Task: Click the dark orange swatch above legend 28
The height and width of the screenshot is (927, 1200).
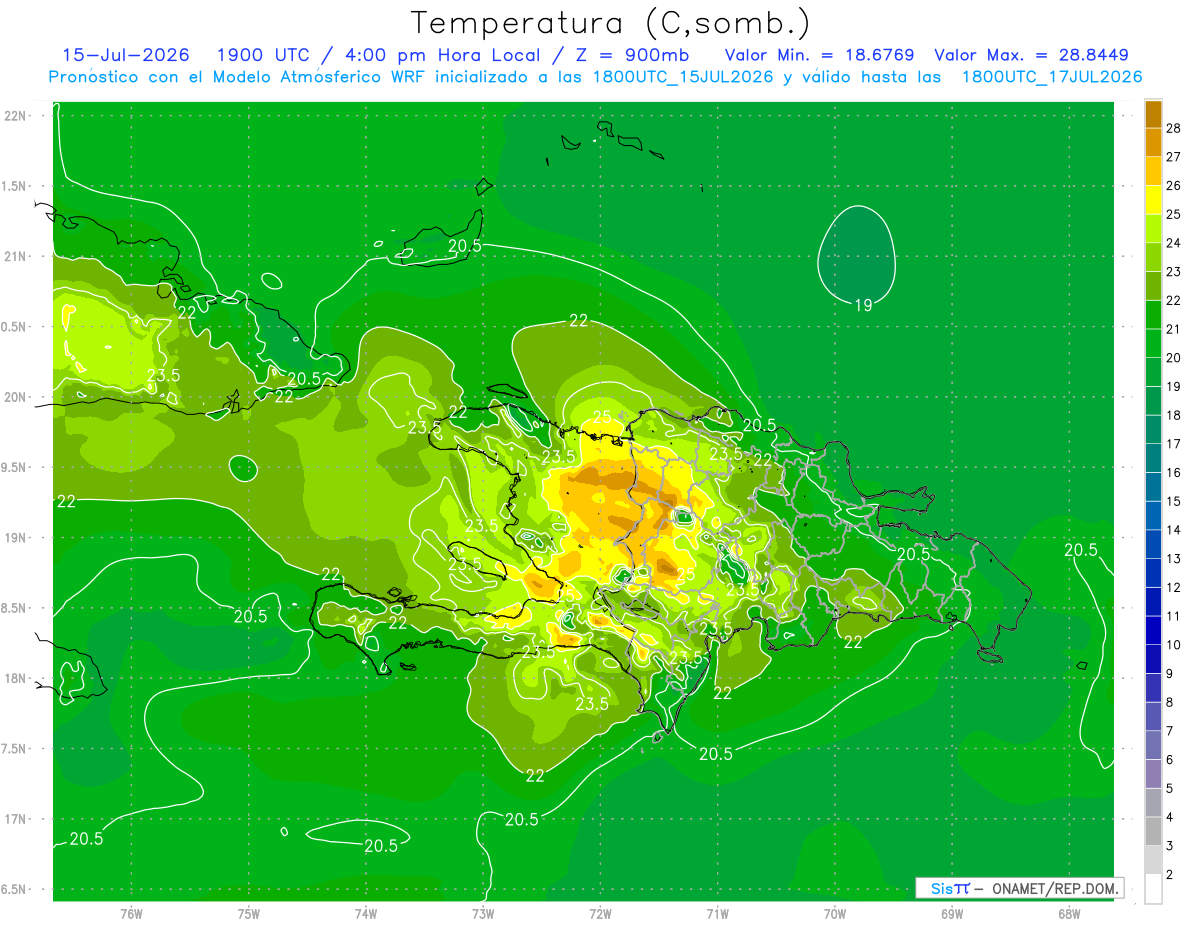Action: tap(1153, 114)
